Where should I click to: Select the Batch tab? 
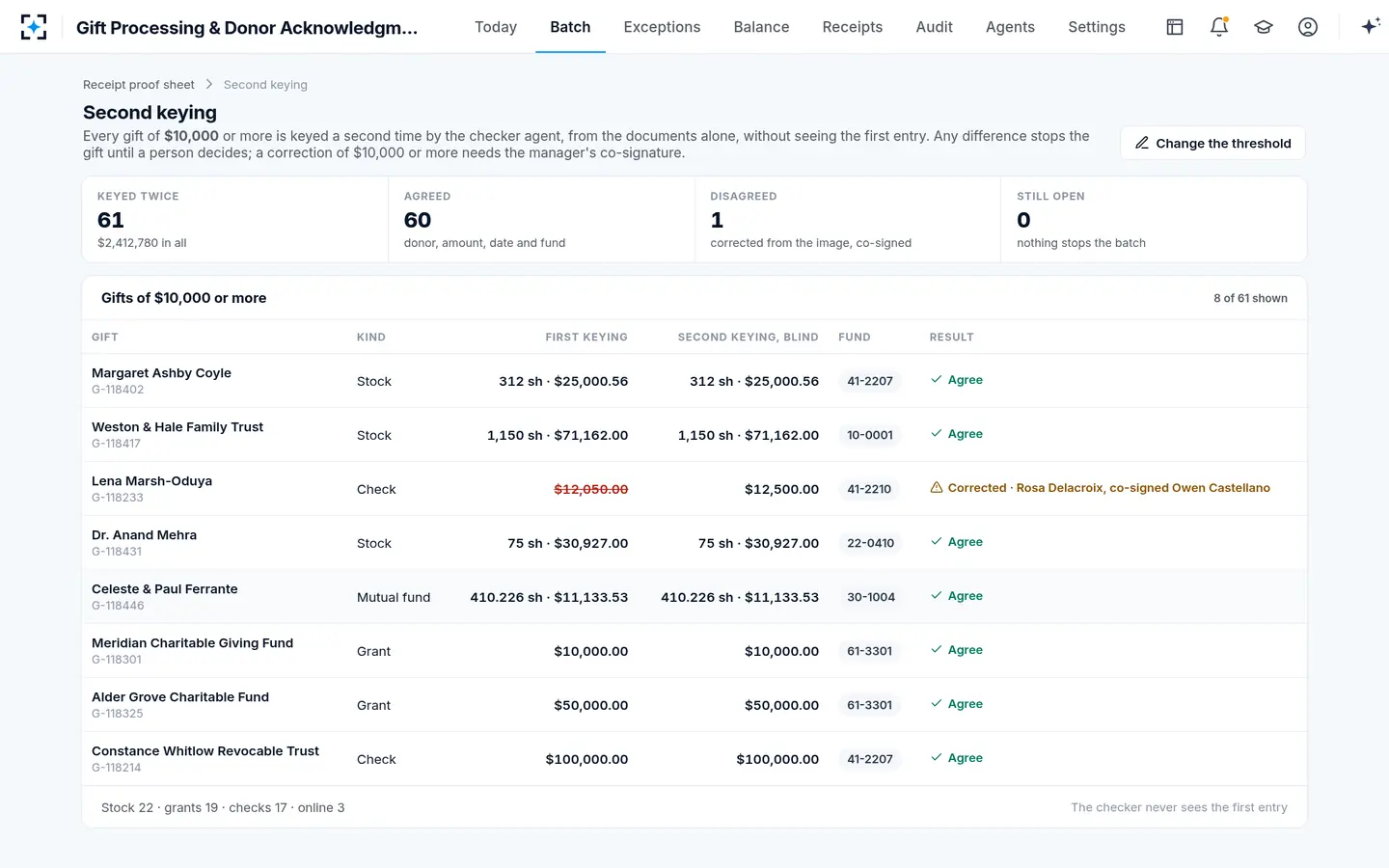tap(570, 27)
